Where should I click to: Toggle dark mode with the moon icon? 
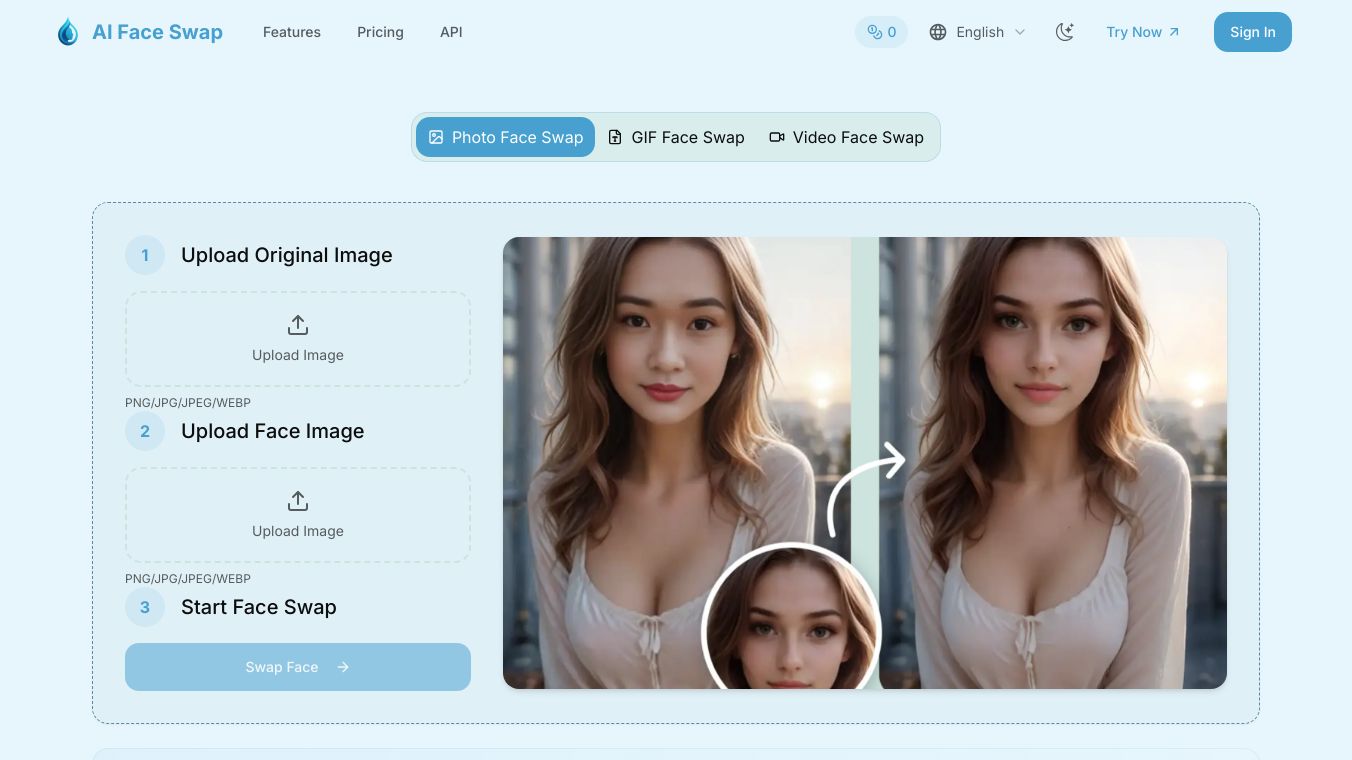pos(1065,32)
